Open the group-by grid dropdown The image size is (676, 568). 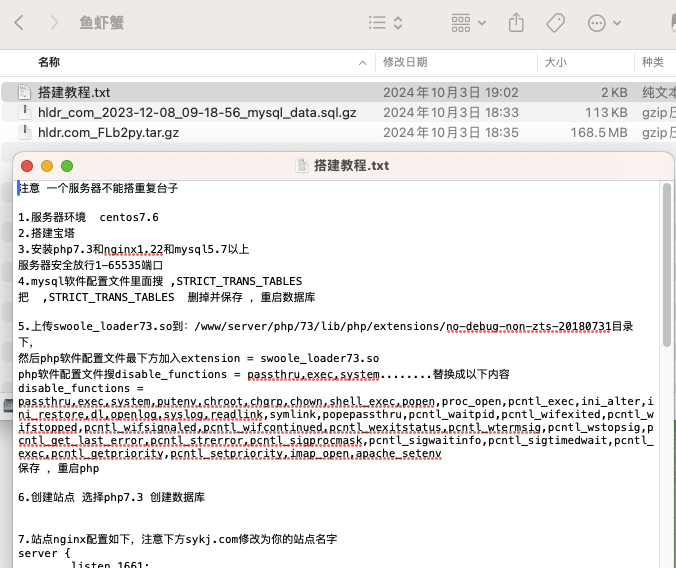point(469,23)
